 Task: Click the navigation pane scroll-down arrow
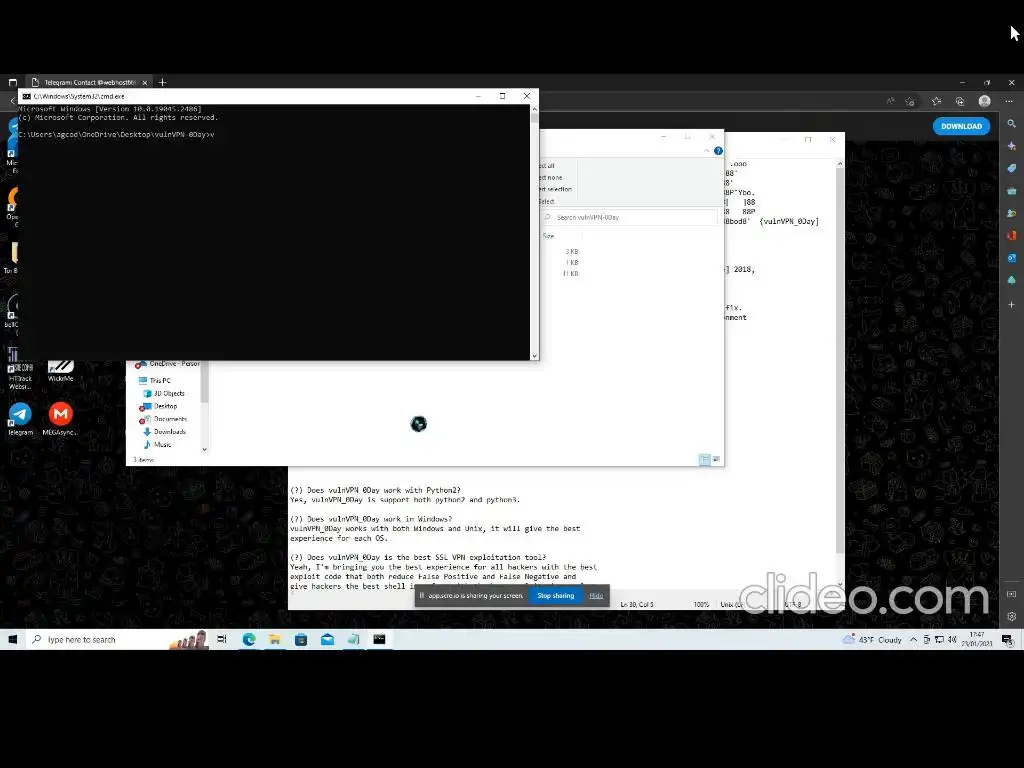tap(204, 449)
